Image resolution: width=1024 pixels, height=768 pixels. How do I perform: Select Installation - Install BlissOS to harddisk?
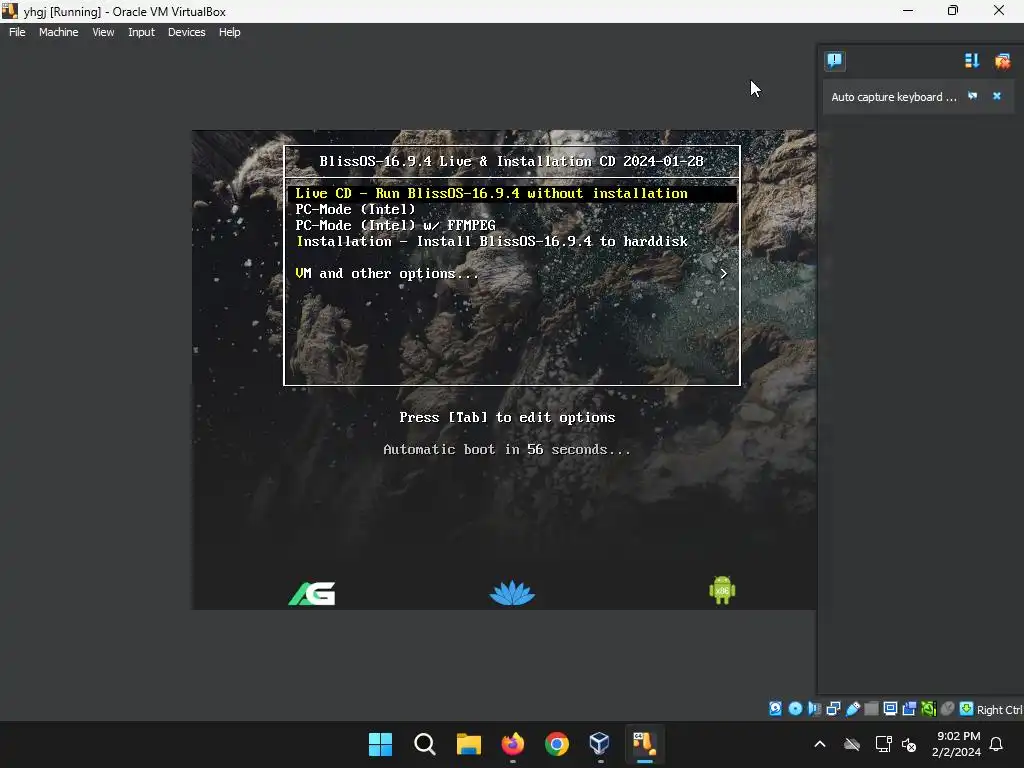(492, 241)
